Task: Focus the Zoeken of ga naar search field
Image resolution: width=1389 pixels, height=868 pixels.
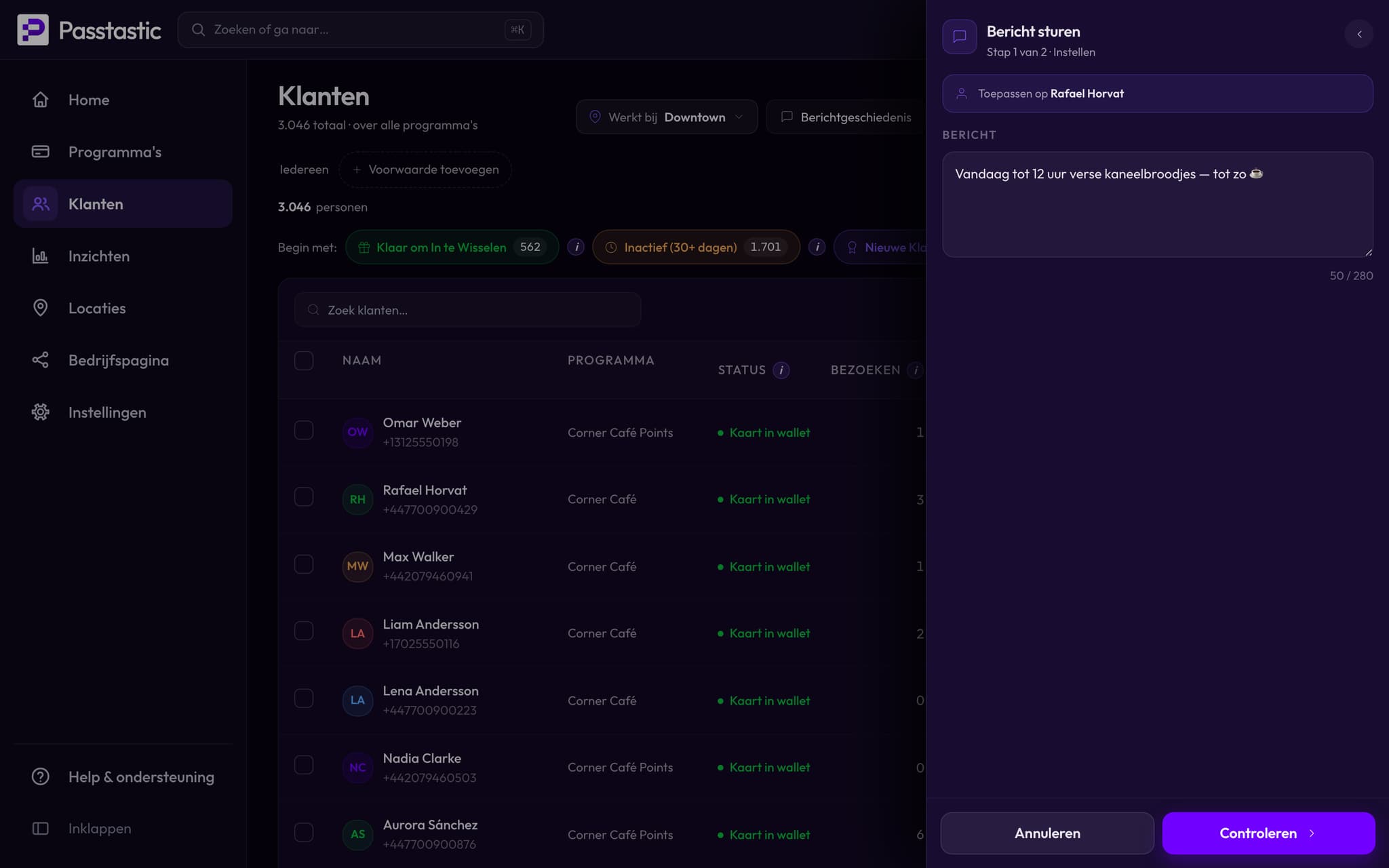Action: click(x=360, y=30)
